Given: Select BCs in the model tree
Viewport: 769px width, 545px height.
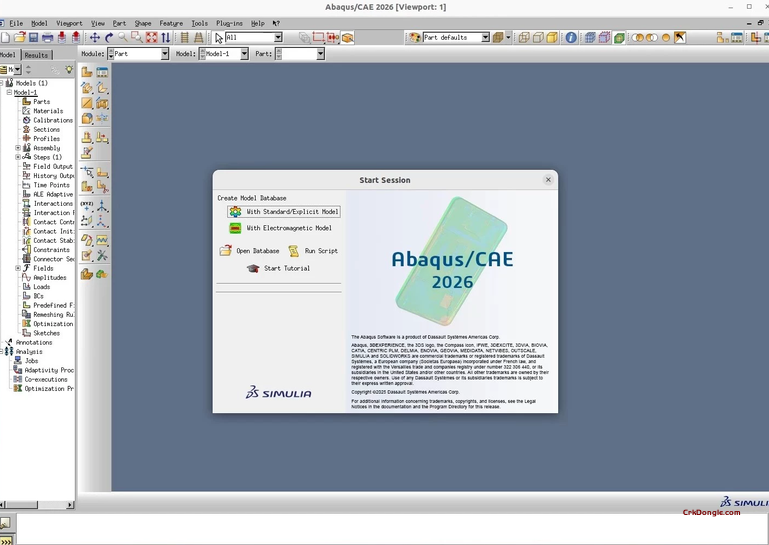Looking at the screenshot, I should point(38,296).
